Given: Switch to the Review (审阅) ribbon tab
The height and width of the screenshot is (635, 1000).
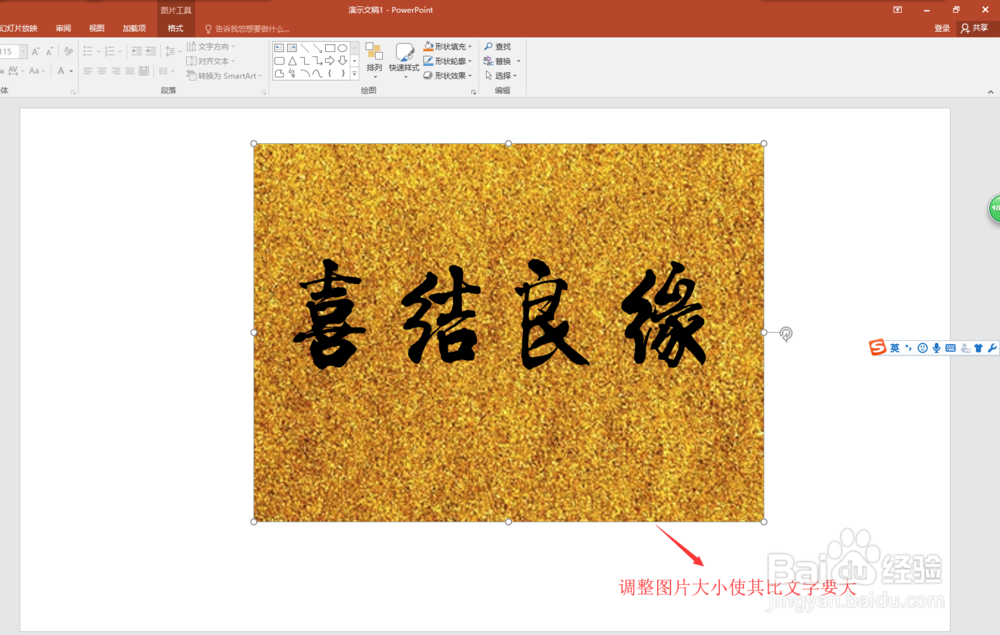Looking at the screenshot, I should pyautogui.click(x=62, y=27).
